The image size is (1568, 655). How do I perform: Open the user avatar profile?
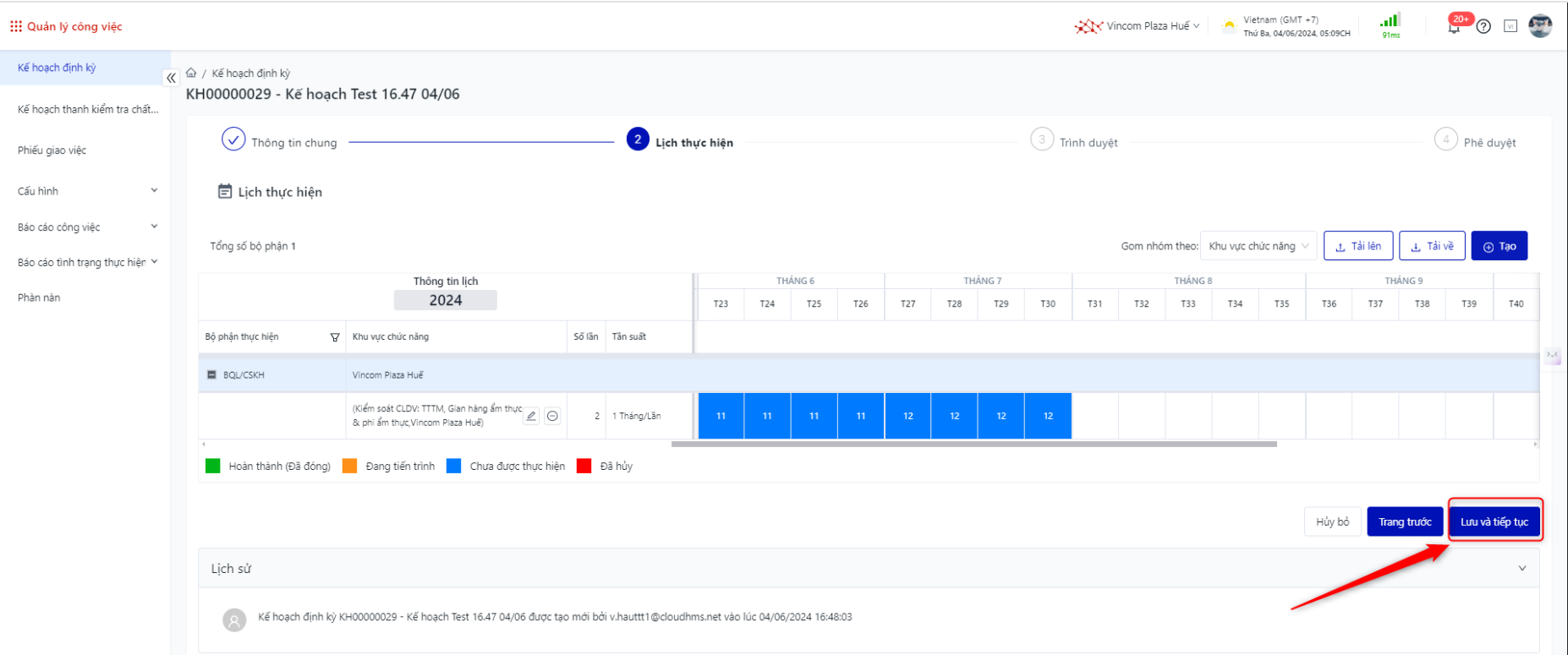coord(1540,26)
